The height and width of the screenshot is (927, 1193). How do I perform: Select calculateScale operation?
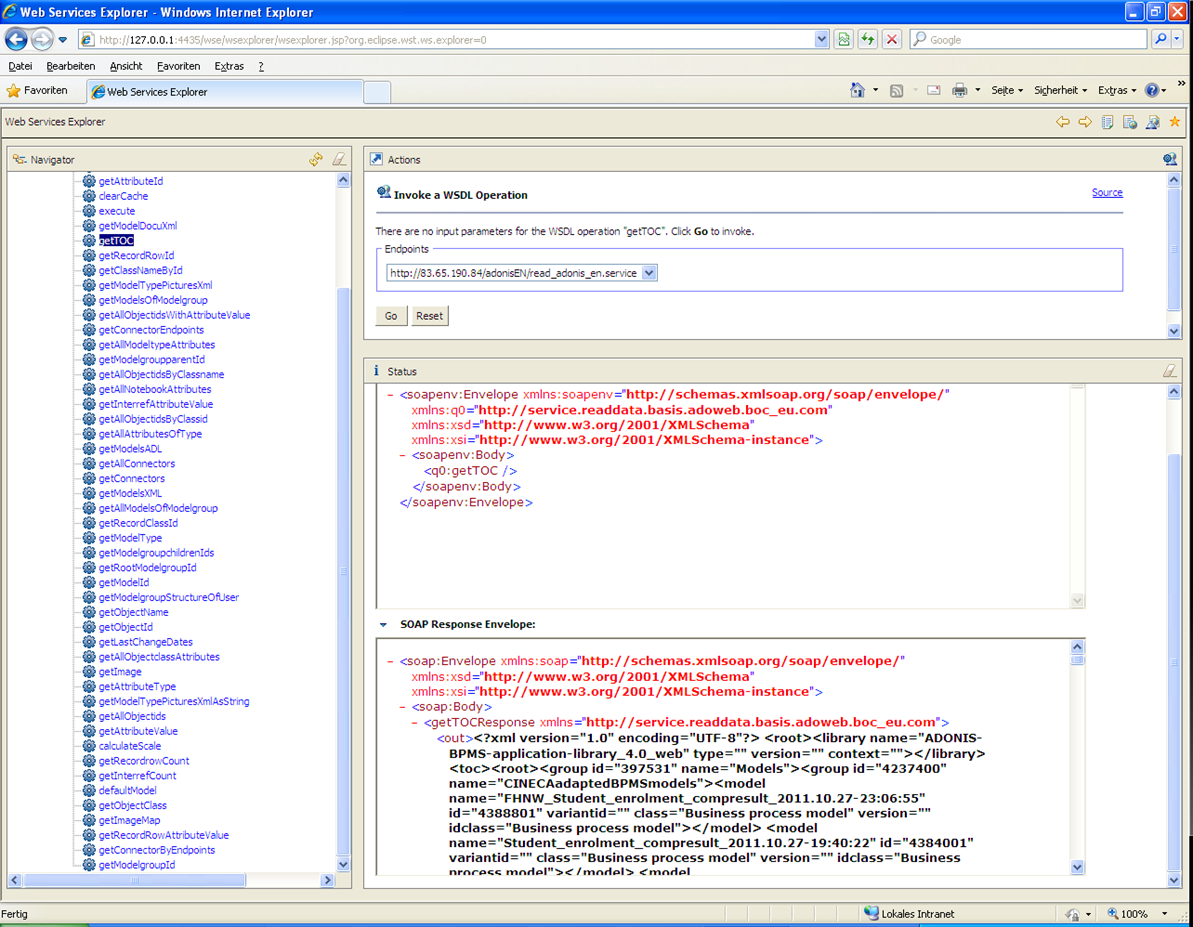tap(129, 746)
